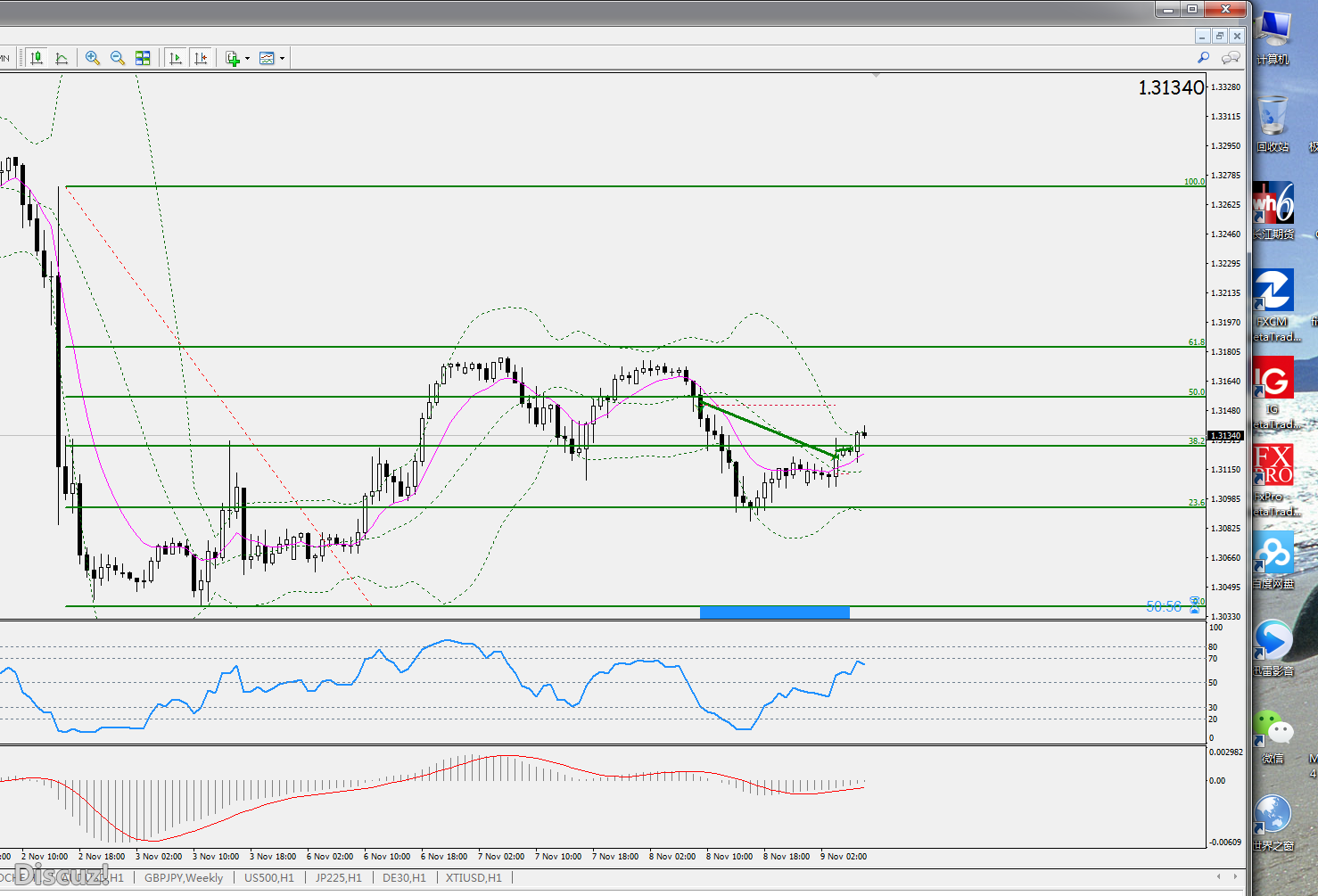Minimize the inner chart window
Screen dimensions: 1318x896
1203,36
